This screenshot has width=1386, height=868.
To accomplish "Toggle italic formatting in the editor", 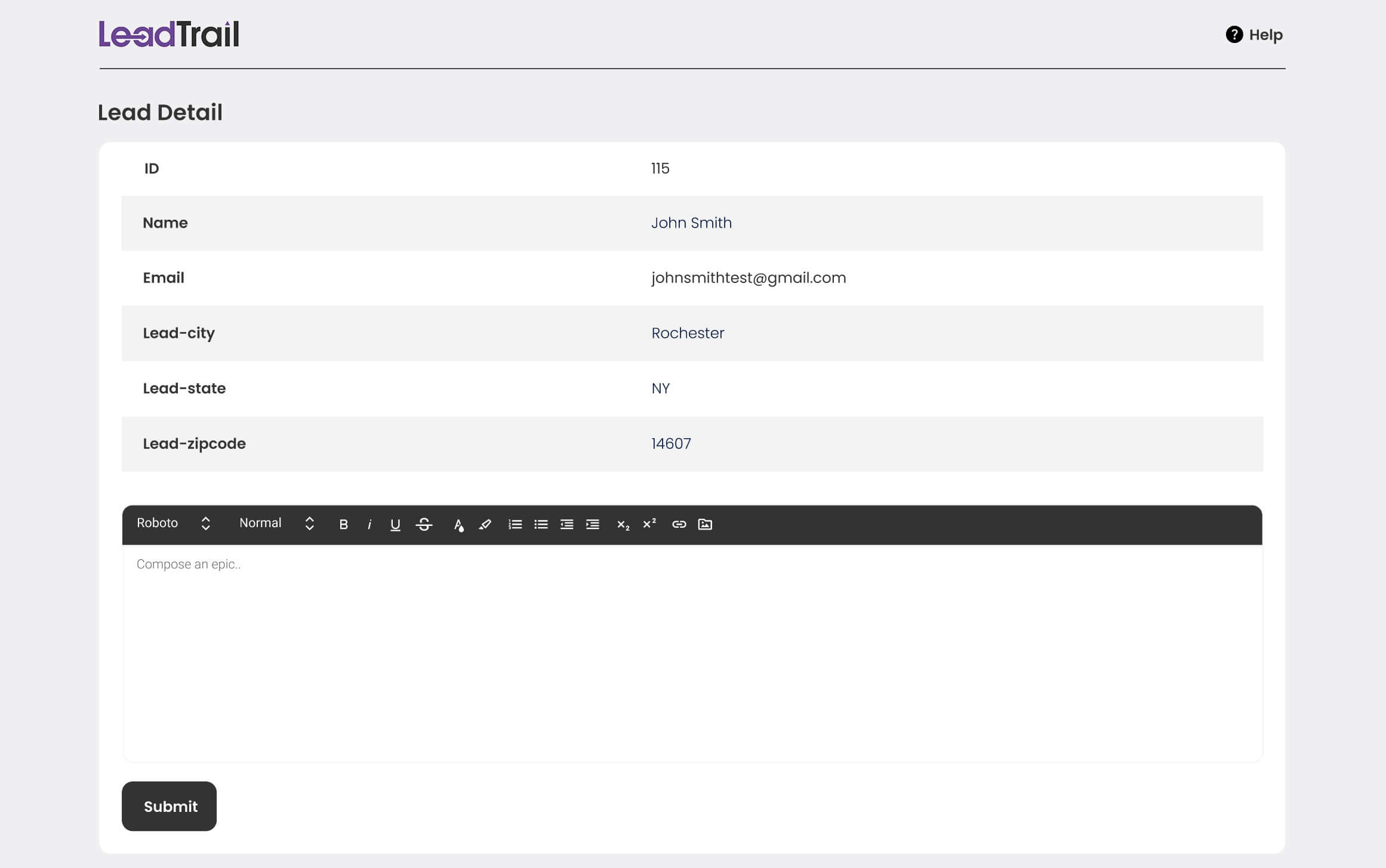I will point(369,524).
